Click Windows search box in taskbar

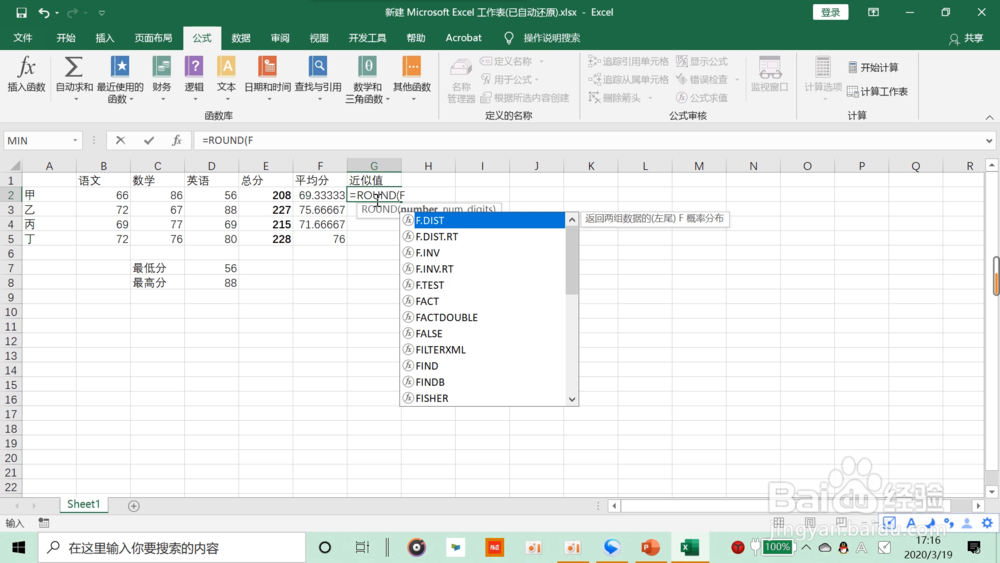[x=172, y=548]
